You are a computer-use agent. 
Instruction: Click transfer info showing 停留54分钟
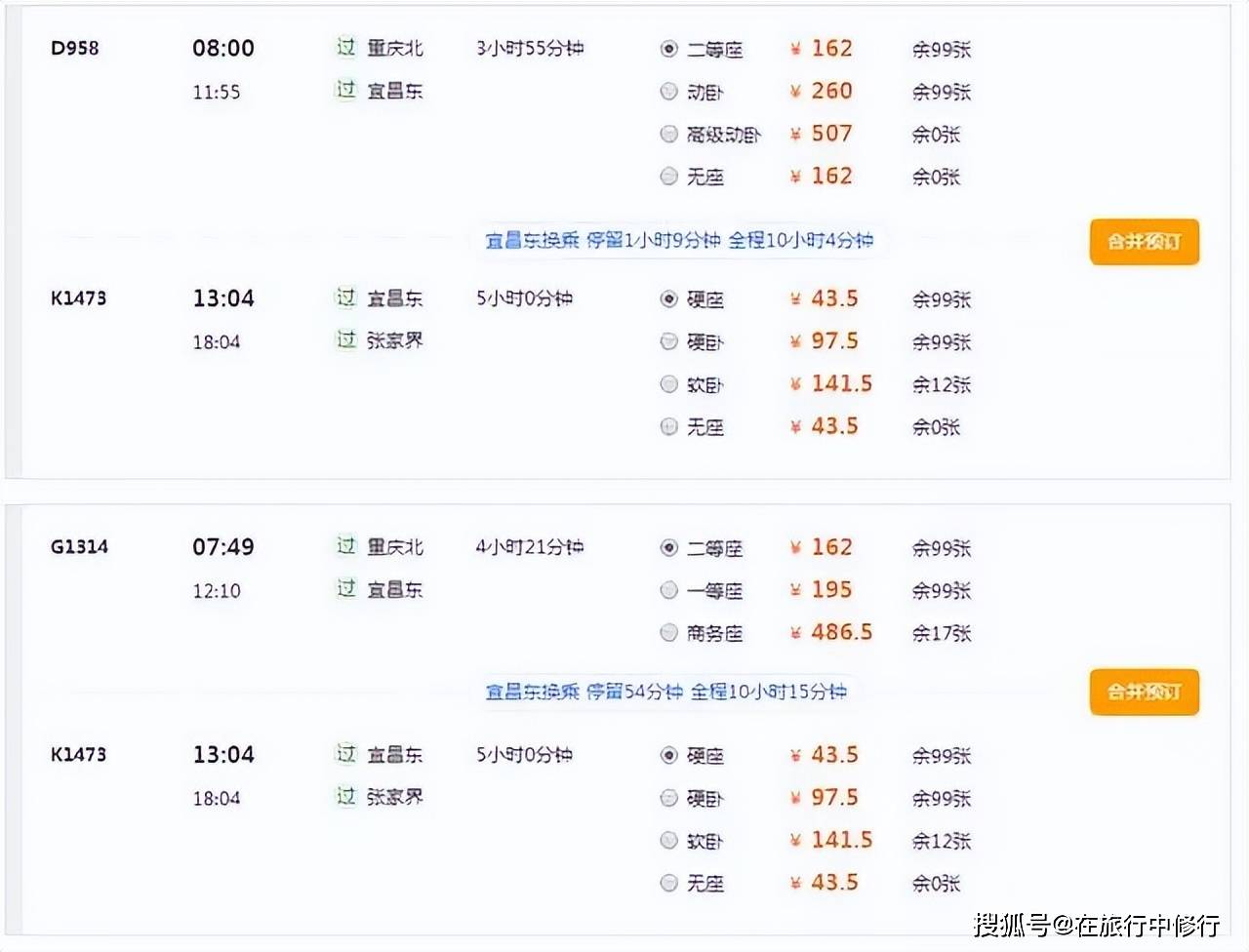(x=666, y=692)
